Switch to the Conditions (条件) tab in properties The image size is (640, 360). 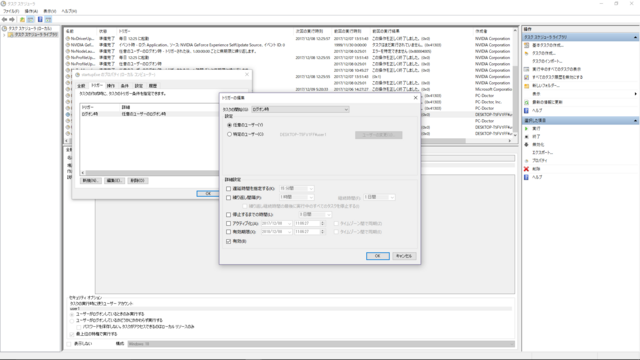124,86
